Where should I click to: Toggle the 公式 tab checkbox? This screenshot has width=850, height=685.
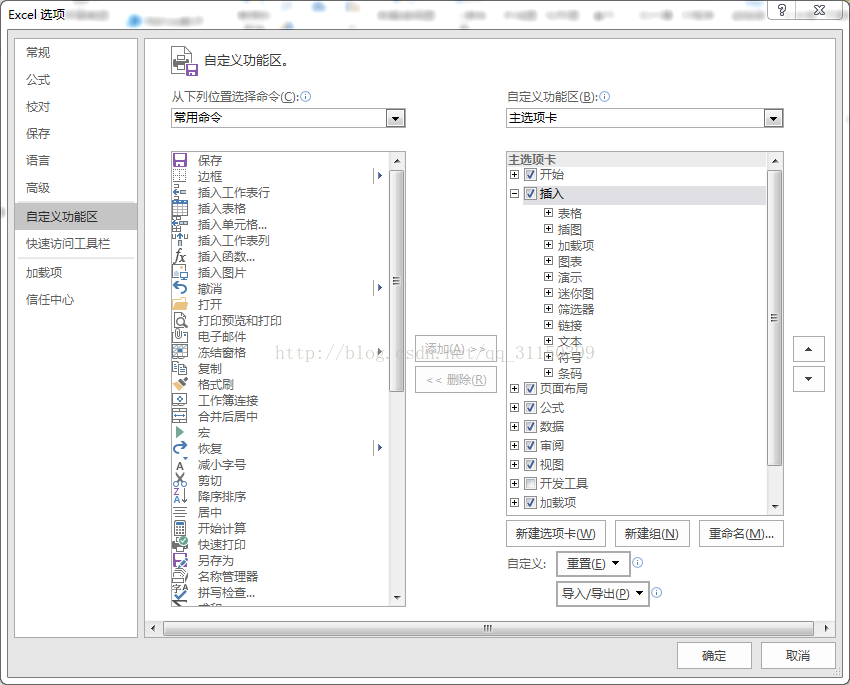pyautogui.click(x=531, y=408)
